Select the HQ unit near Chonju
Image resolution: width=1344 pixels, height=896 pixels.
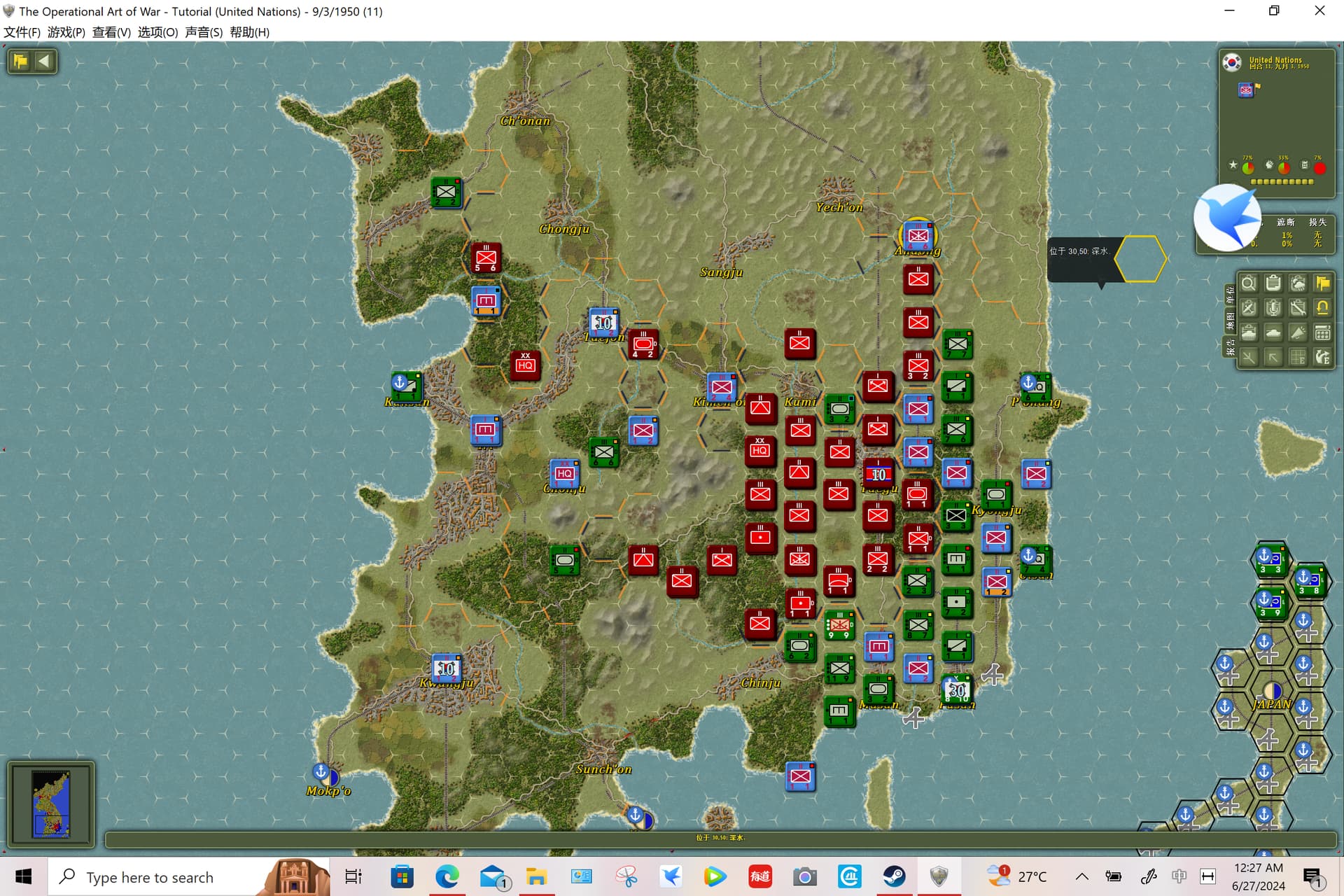pos(564,473)
